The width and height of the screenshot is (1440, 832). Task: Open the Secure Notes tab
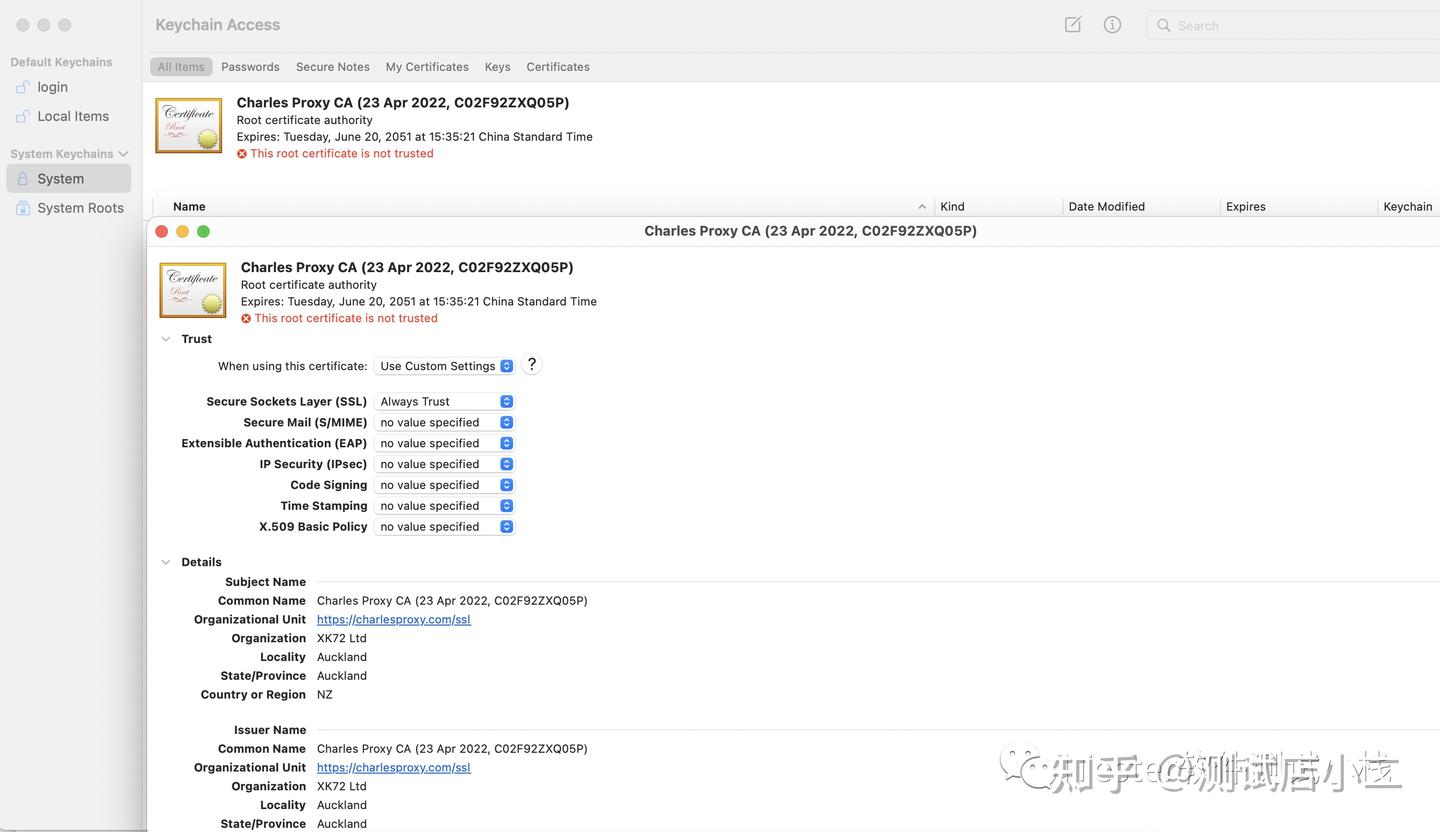(333, 67)
